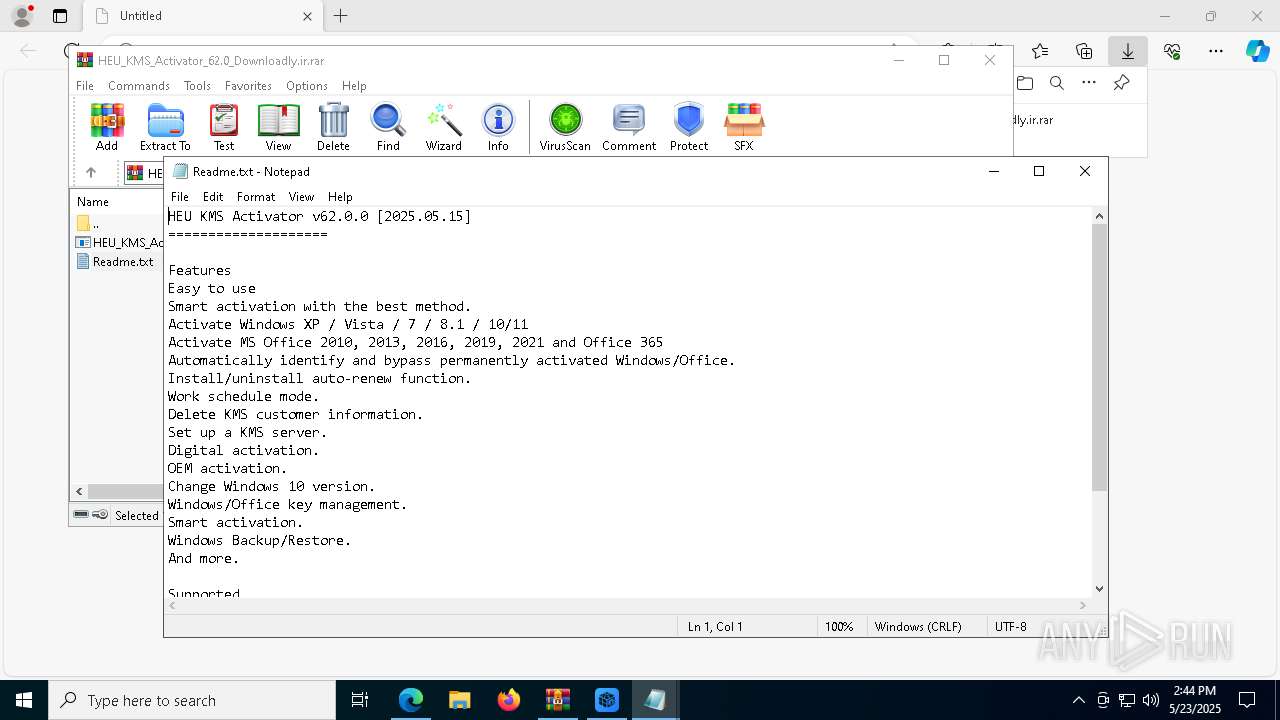Click "UTF-8" in Notepad status bar
This screenshot has width=1280, height=720.
pos(1011,627)
